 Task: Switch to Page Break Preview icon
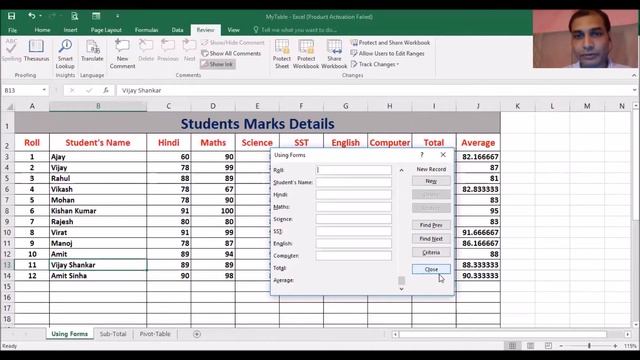click(548, 346)
